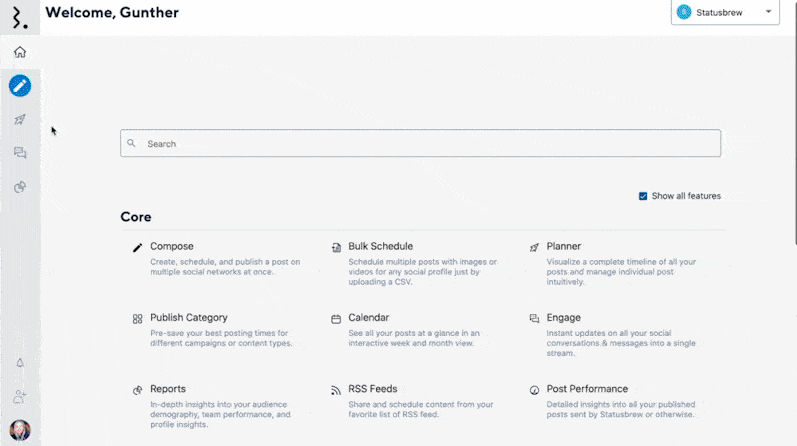This screenshot has width=797, height=446.
Task: Expand the Statusbrew organization dropdown
Action: pos(725,12)
